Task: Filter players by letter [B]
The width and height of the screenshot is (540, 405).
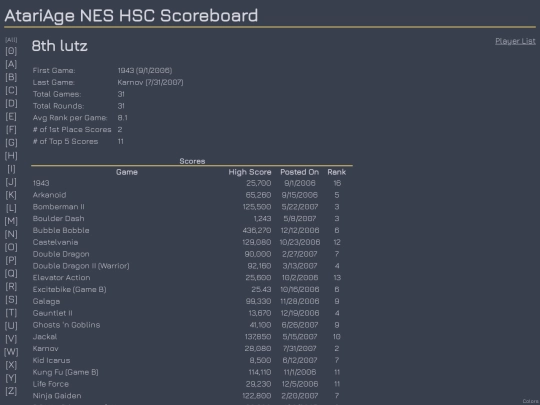Action: (11, 77)
